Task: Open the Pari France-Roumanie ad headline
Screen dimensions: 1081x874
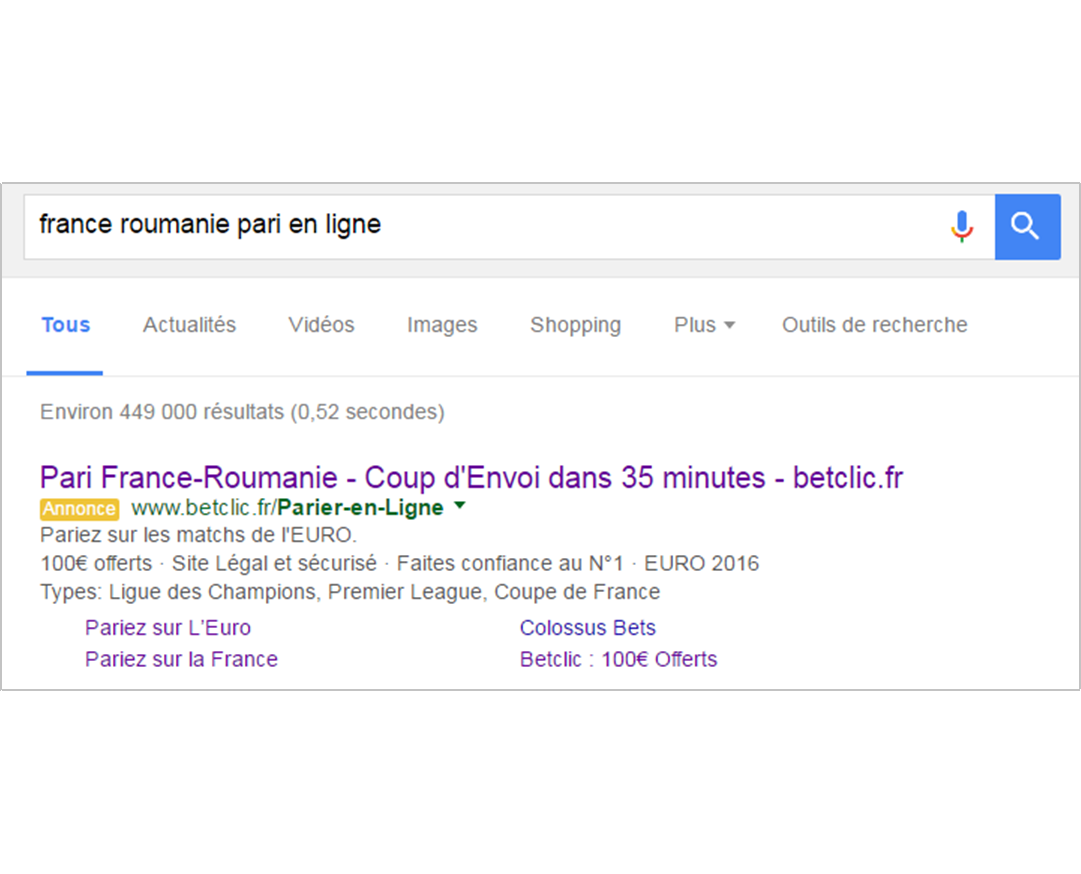Action: [x=471, y=478]
